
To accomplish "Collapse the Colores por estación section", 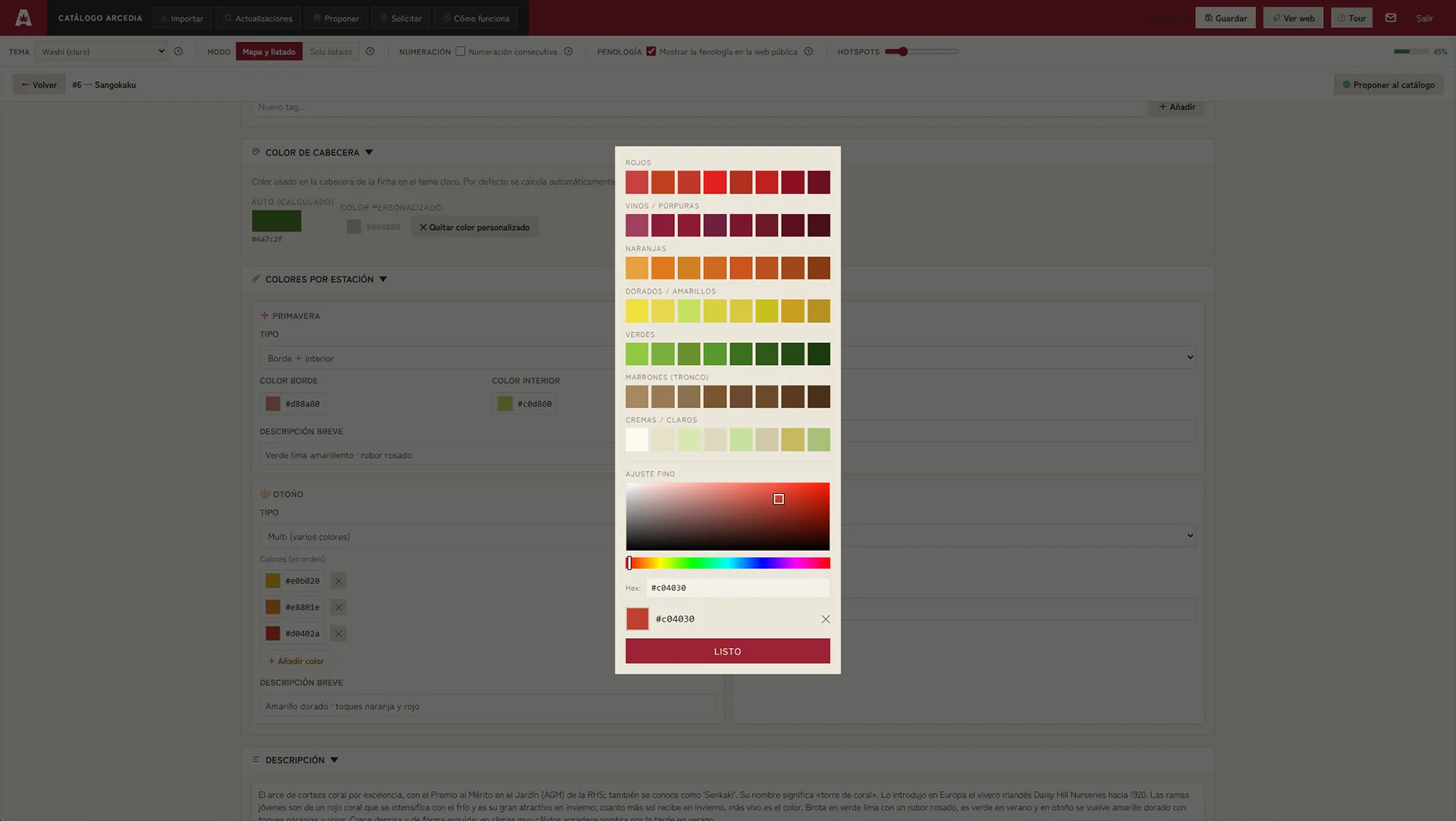I will click(383, 279).
